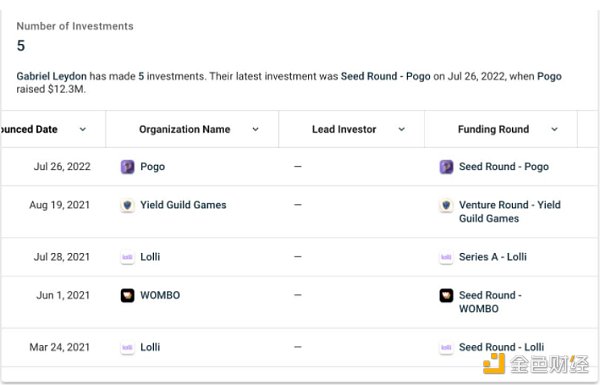Click Pogo icon beside Seed Round - Pogo
600x385 pixels.
tap(446, 167)
